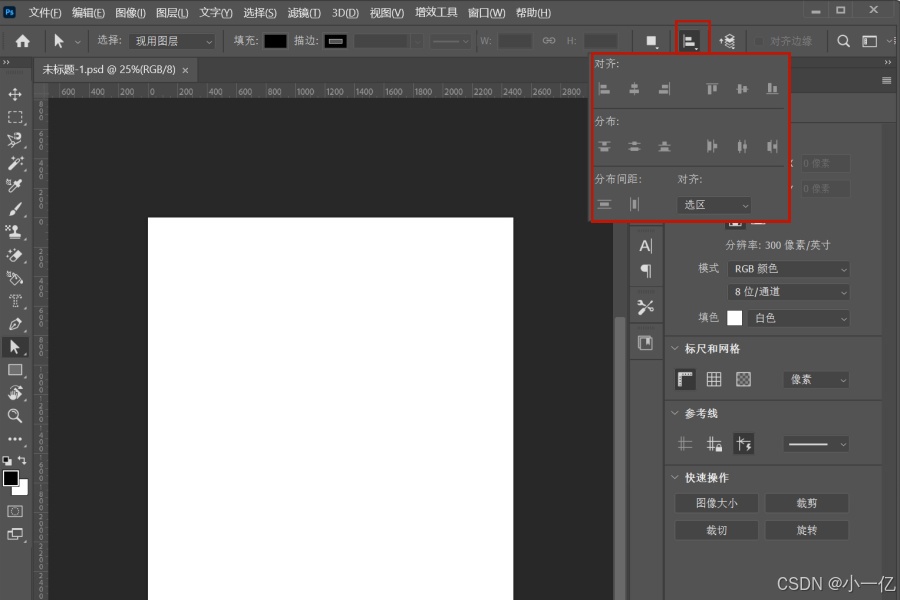
Task: Open the path alignment options button
Action: point(690,41)
